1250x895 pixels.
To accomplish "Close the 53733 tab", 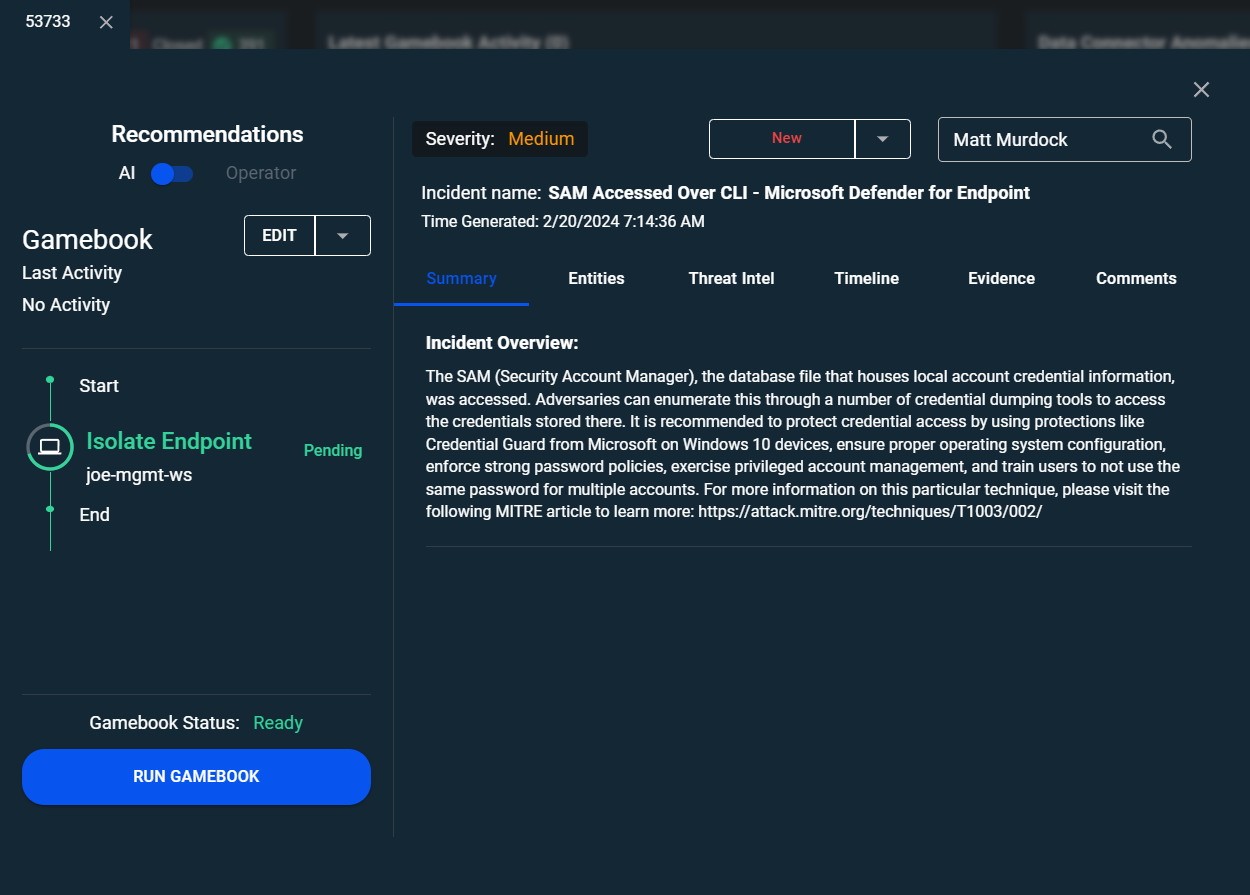I will [x=106, y=21].
